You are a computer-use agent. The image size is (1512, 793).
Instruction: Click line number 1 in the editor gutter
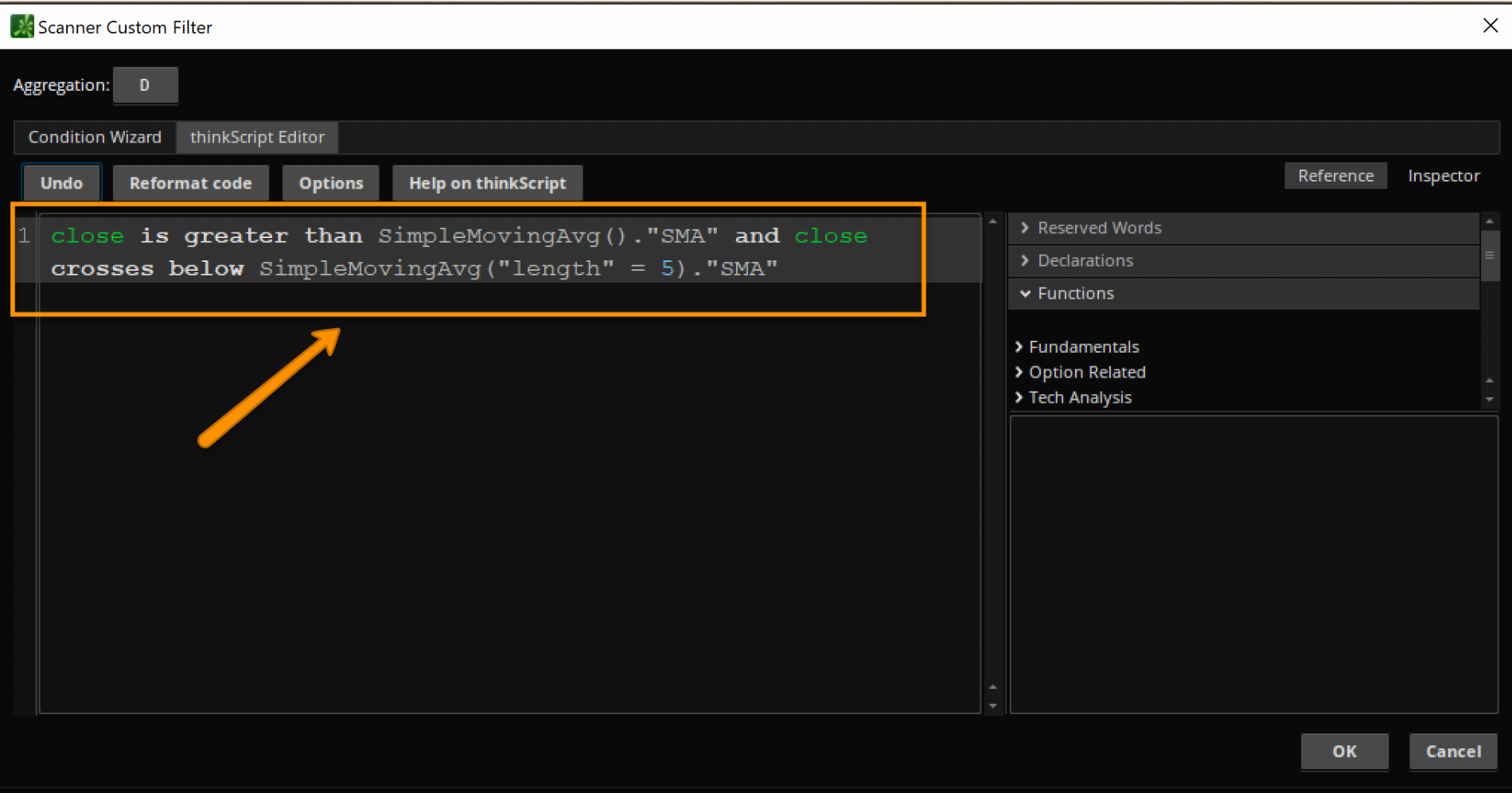pyautogui.click(x=25, y=236)
